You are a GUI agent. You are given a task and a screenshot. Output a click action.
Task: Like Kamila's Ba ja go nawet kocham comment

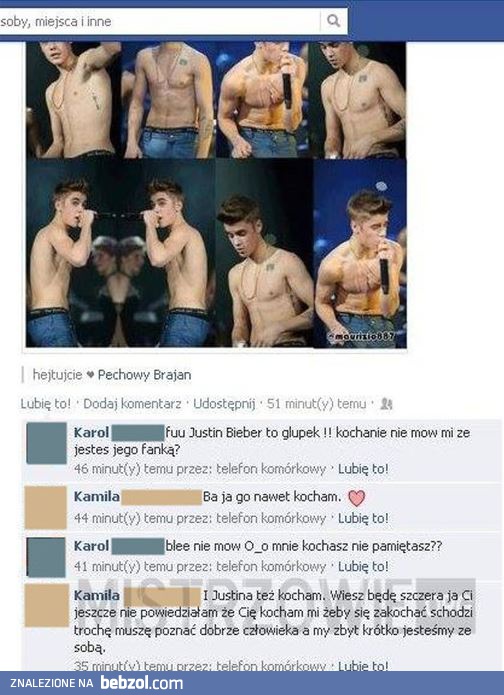[x=363, y=518]
